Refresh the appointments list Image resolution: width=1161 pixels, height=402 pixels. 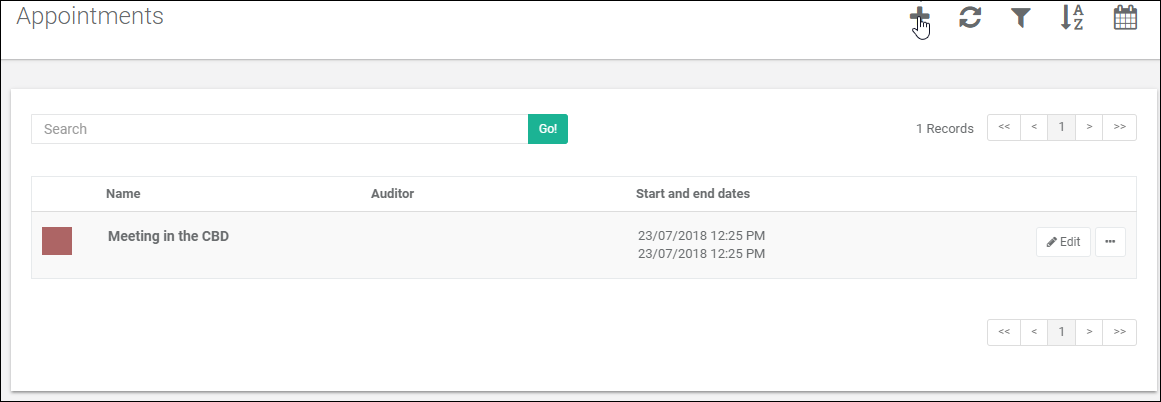tap(970, 18)
